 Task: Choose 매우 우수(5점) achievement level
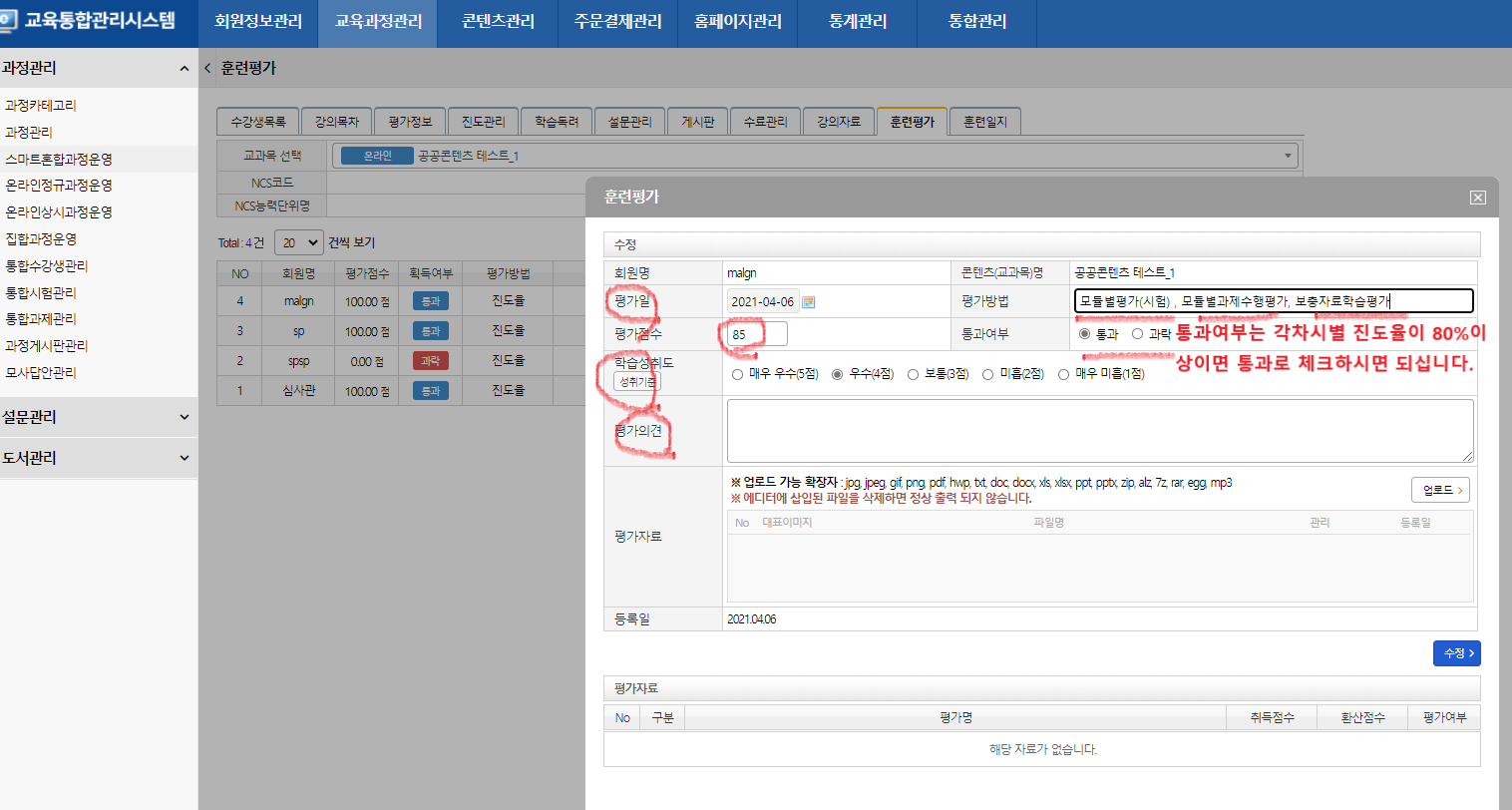tap(737, 374)
